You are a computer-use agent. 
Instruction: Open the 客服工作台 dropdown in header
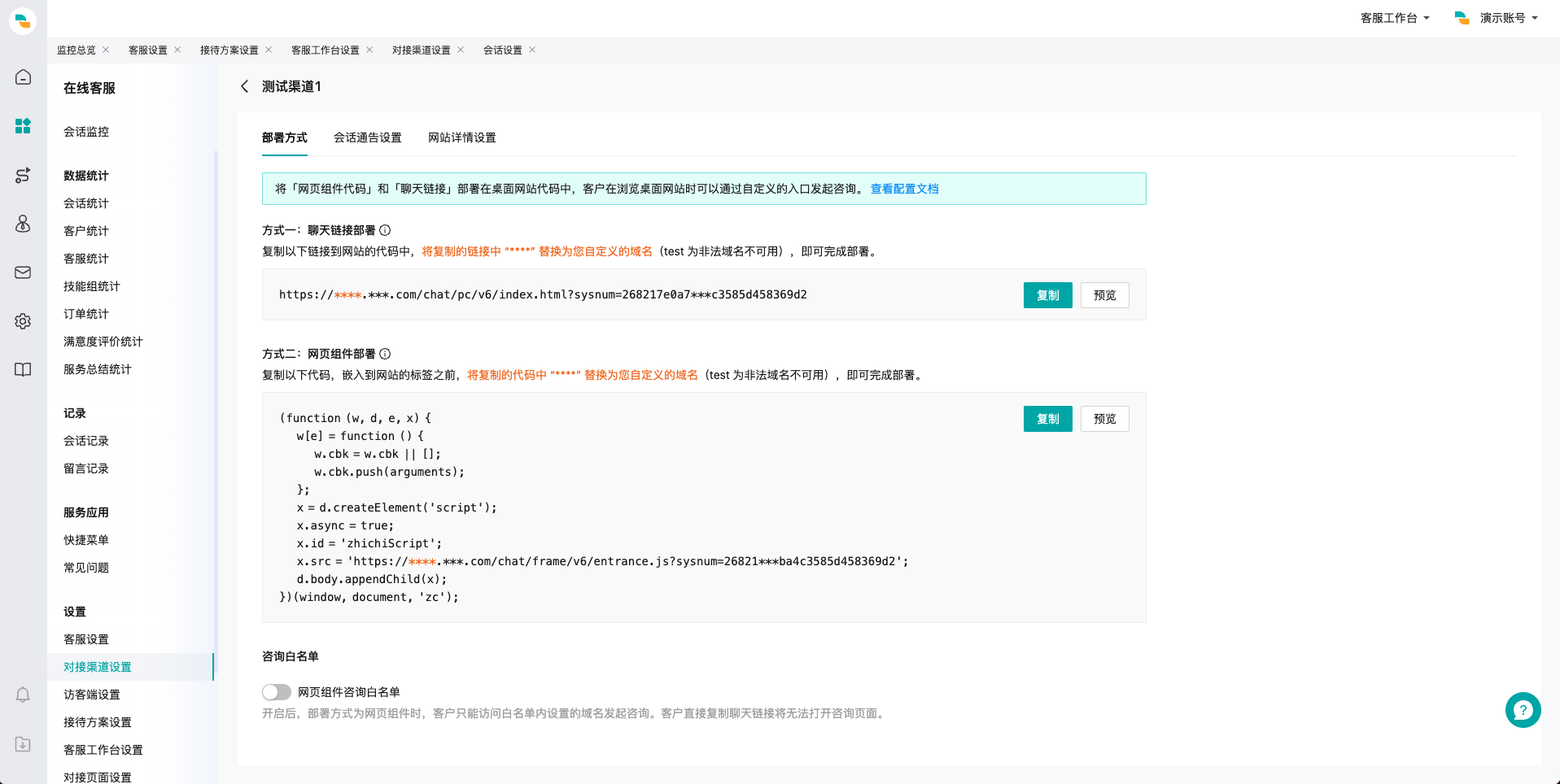(x=1395, y=18)
